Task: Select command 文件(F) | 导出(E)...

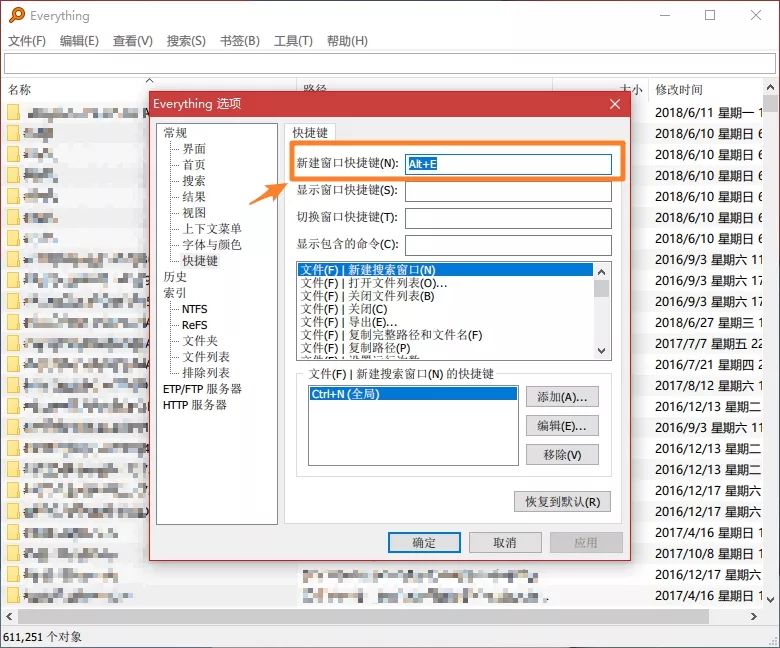Action: tap(445, 322)
